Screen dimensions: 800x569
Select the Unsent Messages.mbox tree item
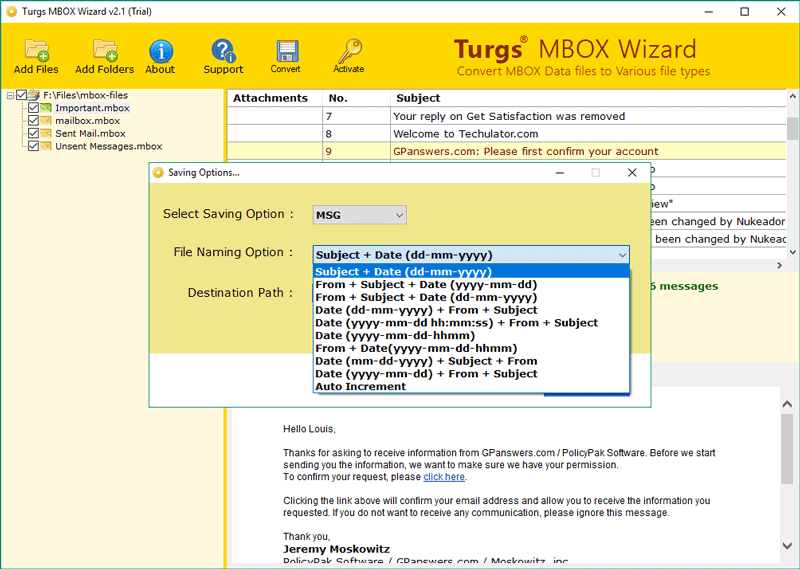click(109, 146)
